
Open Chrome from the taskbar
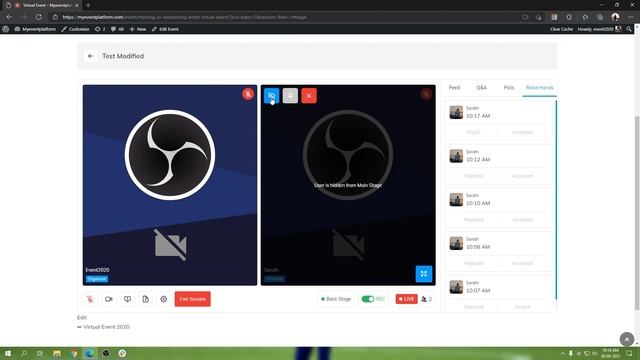coord(73,353)
